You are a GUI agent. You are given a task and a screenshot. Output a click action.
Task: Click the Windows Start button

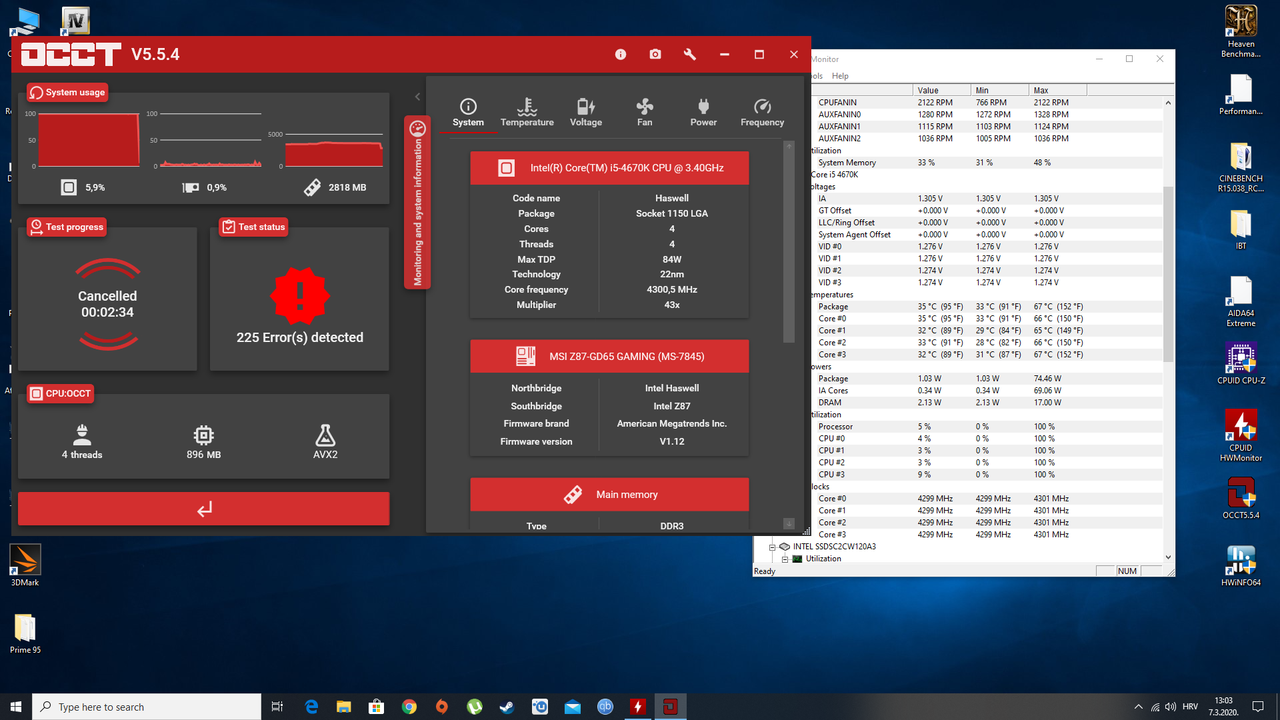click(16, 706)
